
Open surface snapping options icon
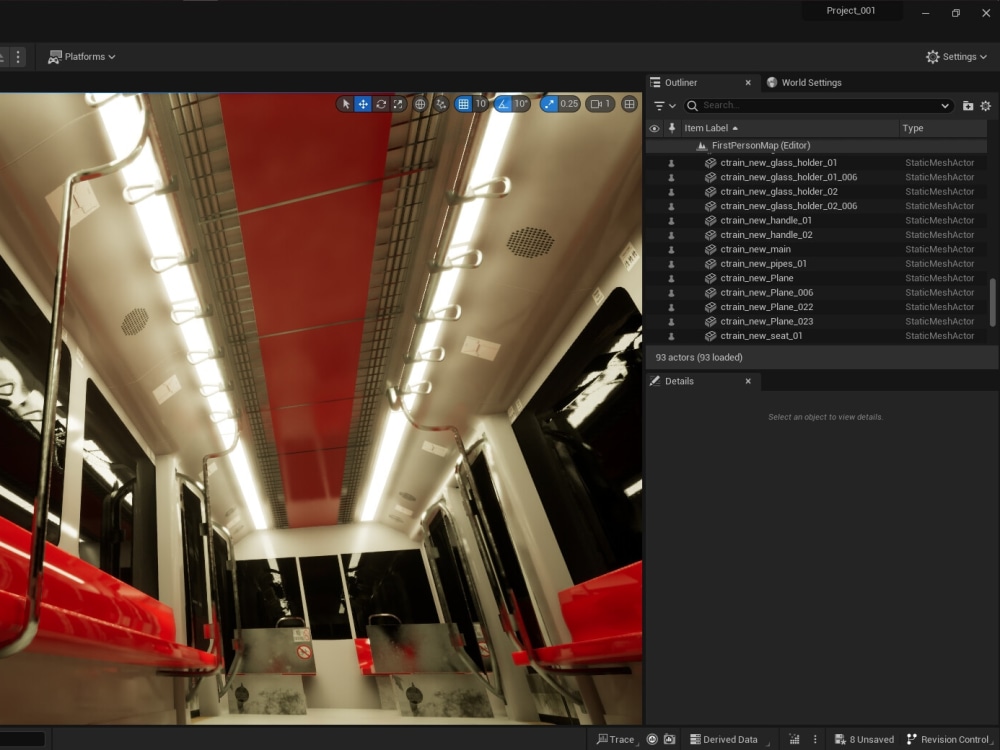441,104
